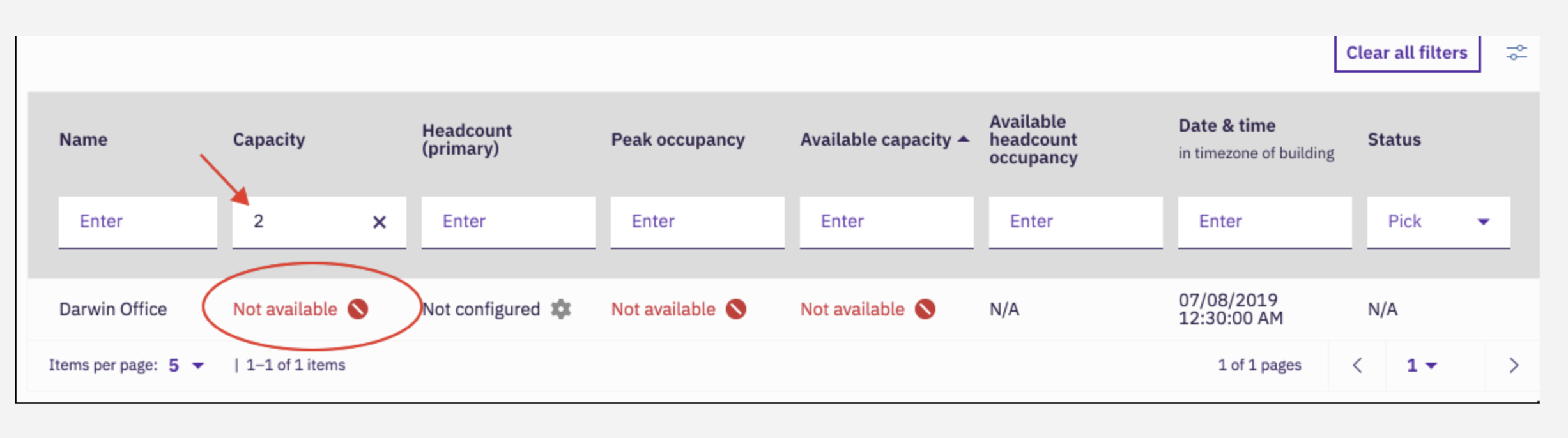Clear the Capacity filter using the X icon

pos(380,223)
